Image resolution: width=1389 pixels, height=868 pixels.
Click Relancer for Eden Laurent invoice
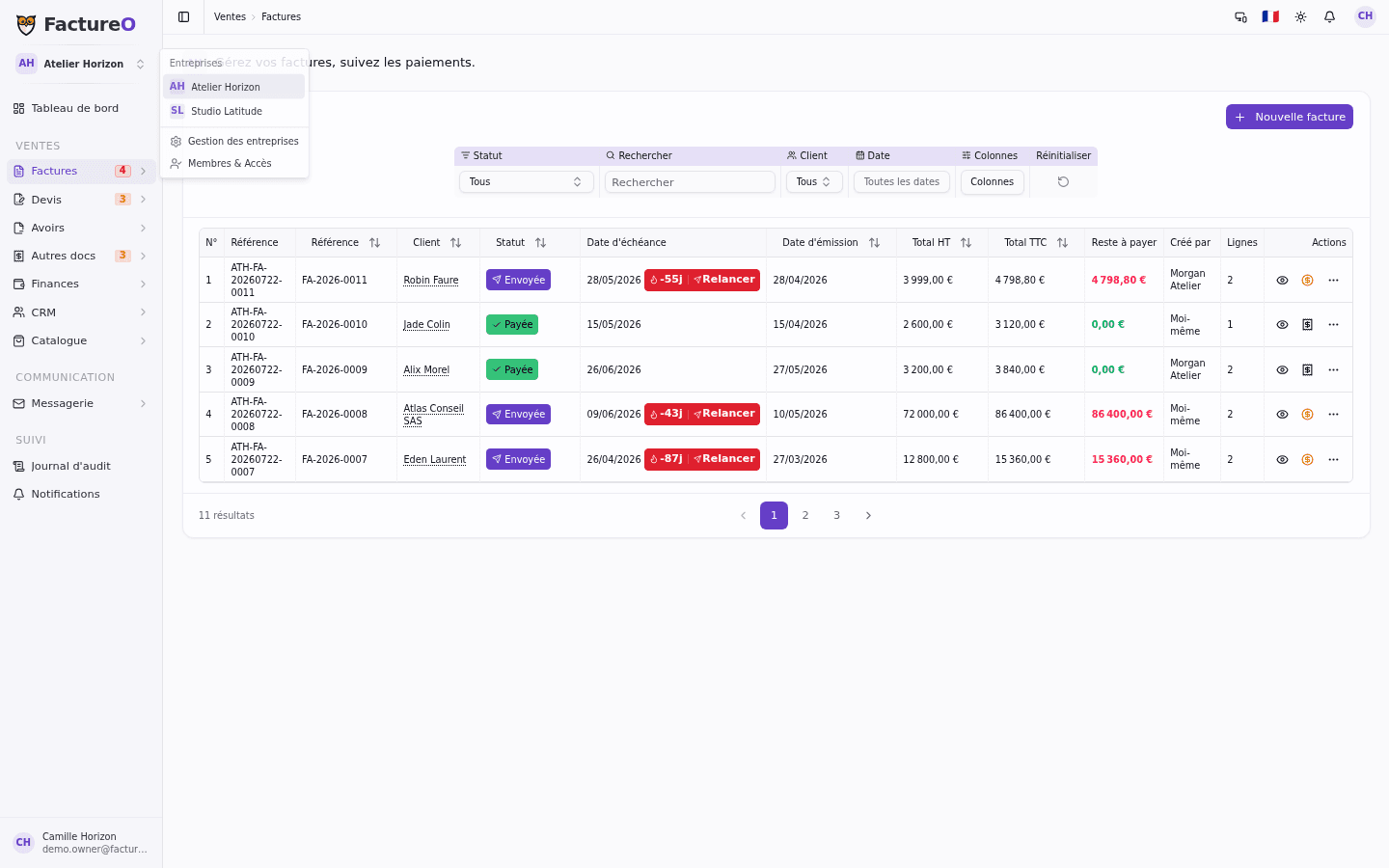[724, 459]
